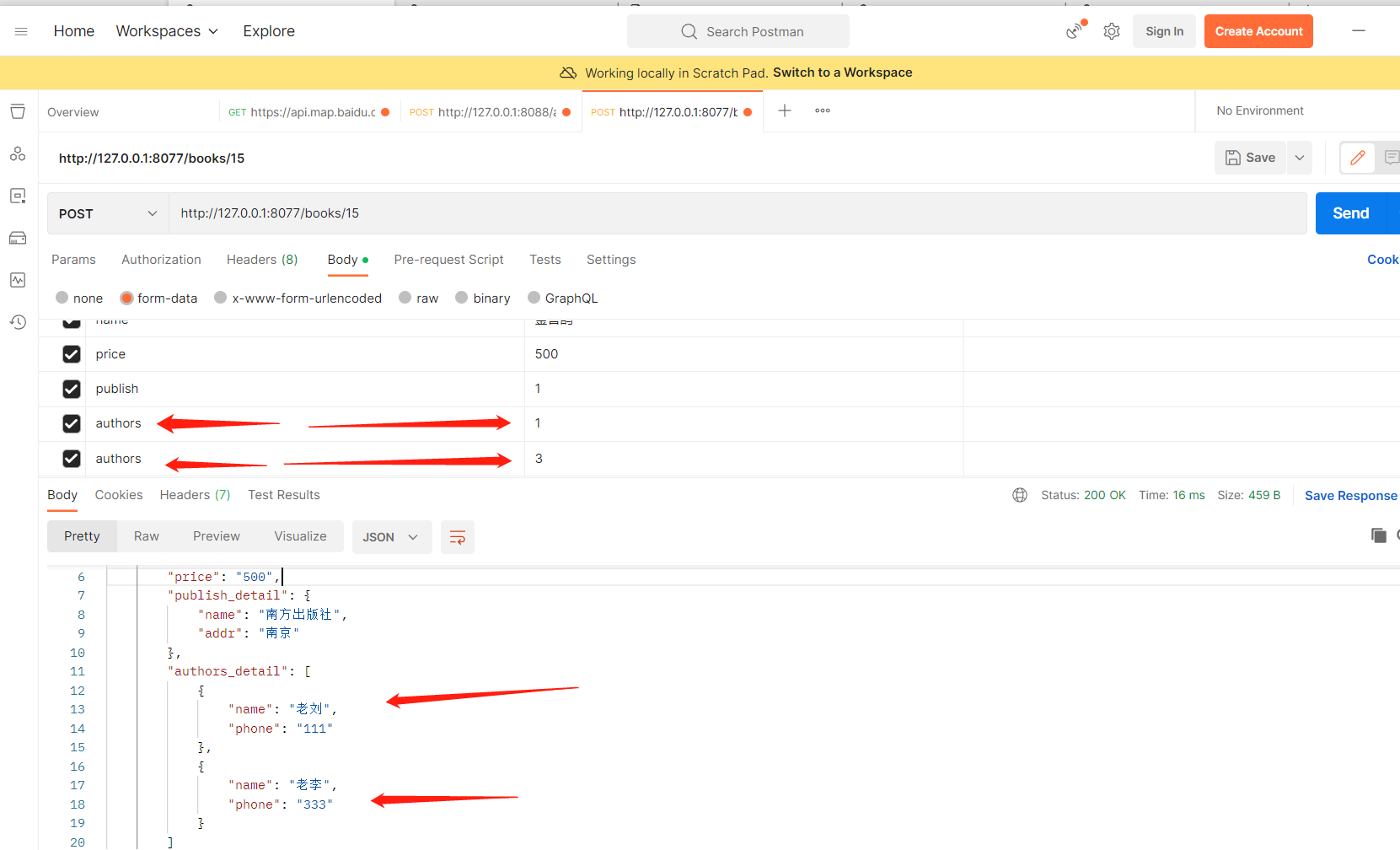The height and width of the screenshot is (850, 1400).
Task: Click the satellite capture requests icon
Action: pyautogui.click(x=1075, y=31)
